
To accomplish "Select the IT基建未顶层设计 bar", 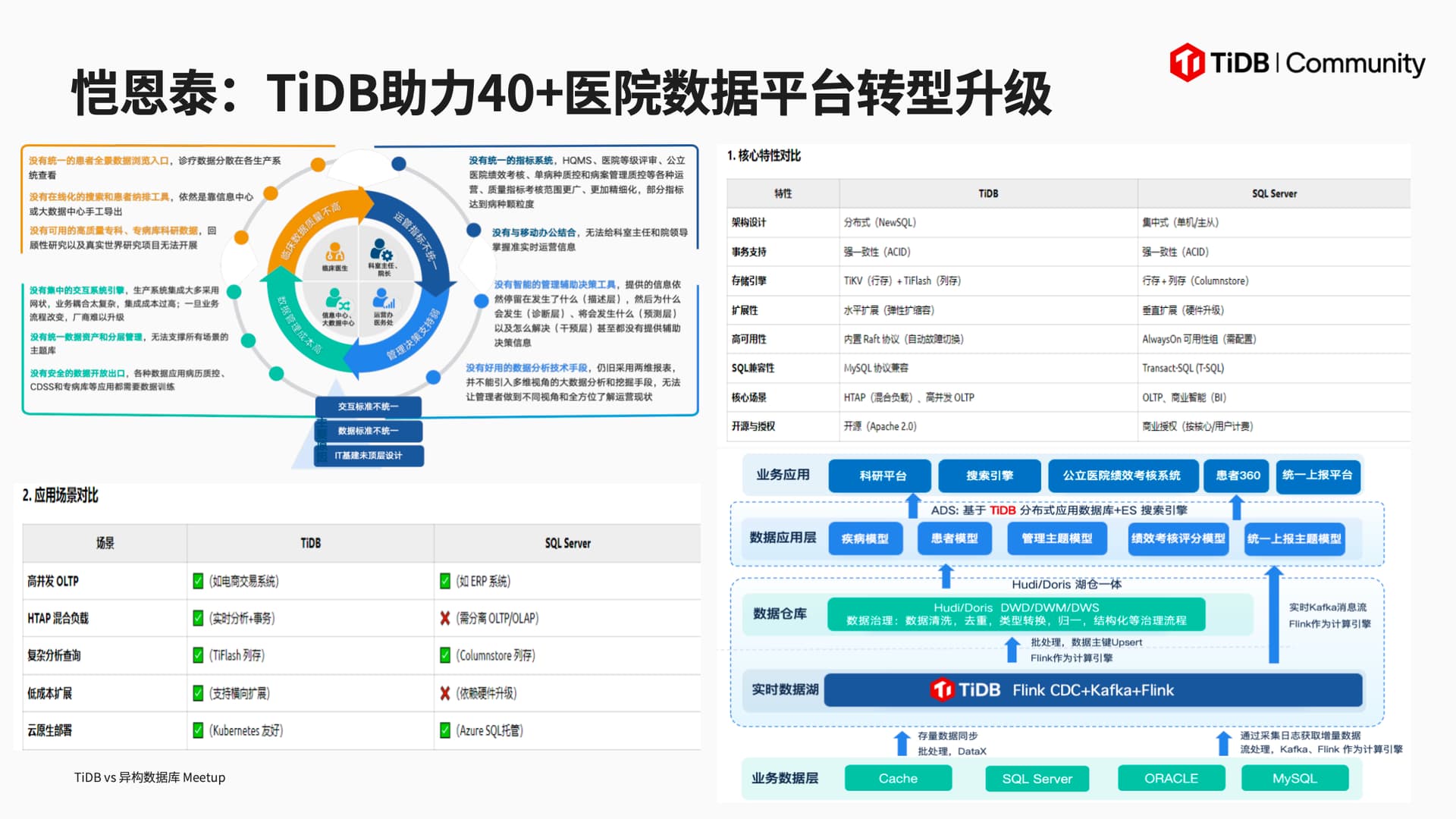I will click(x=369, y=455).
